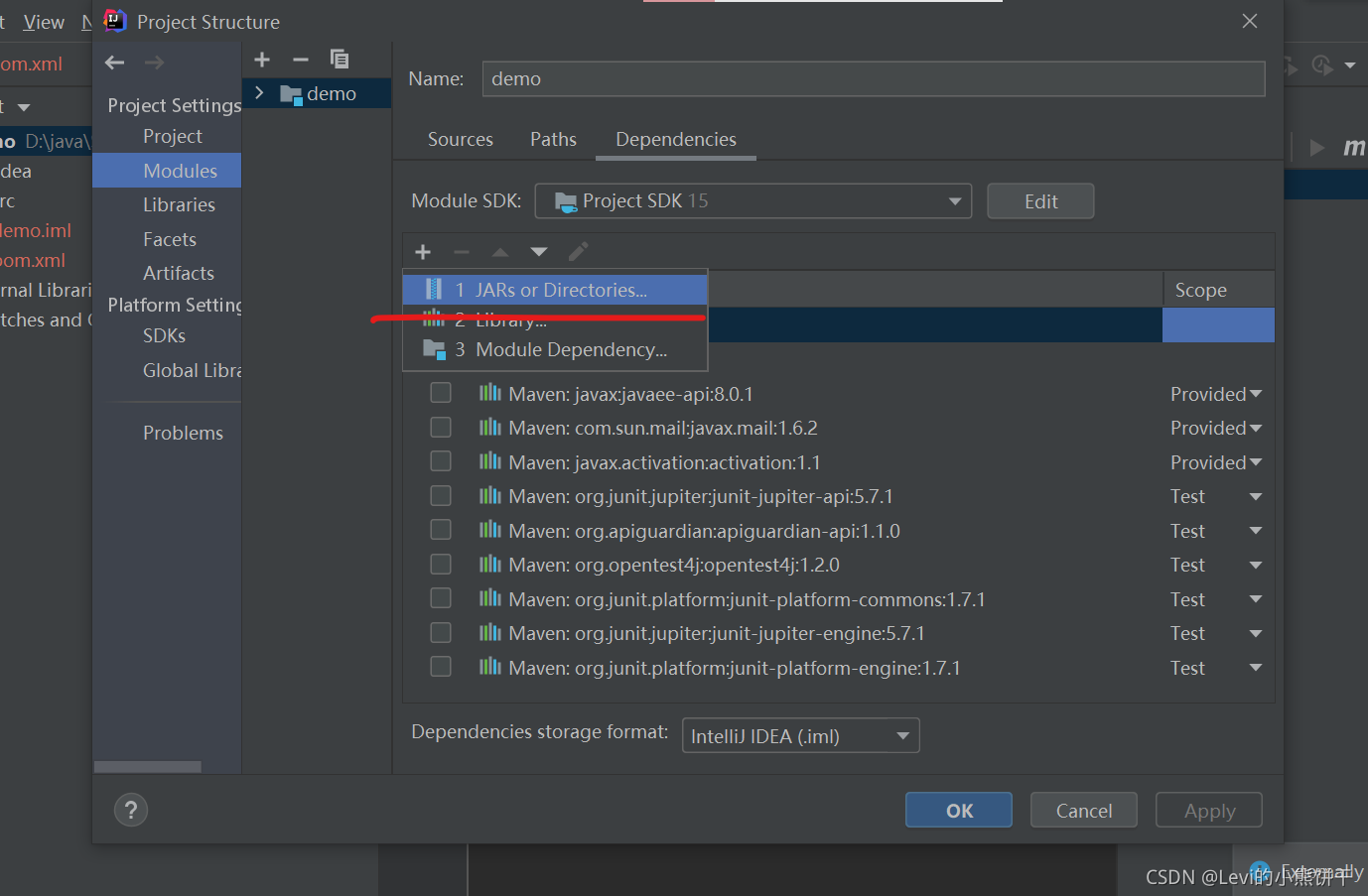Toggle export for javax.activation:1.1
Viewport: 1368px width, 896px height.
[441, 461]
